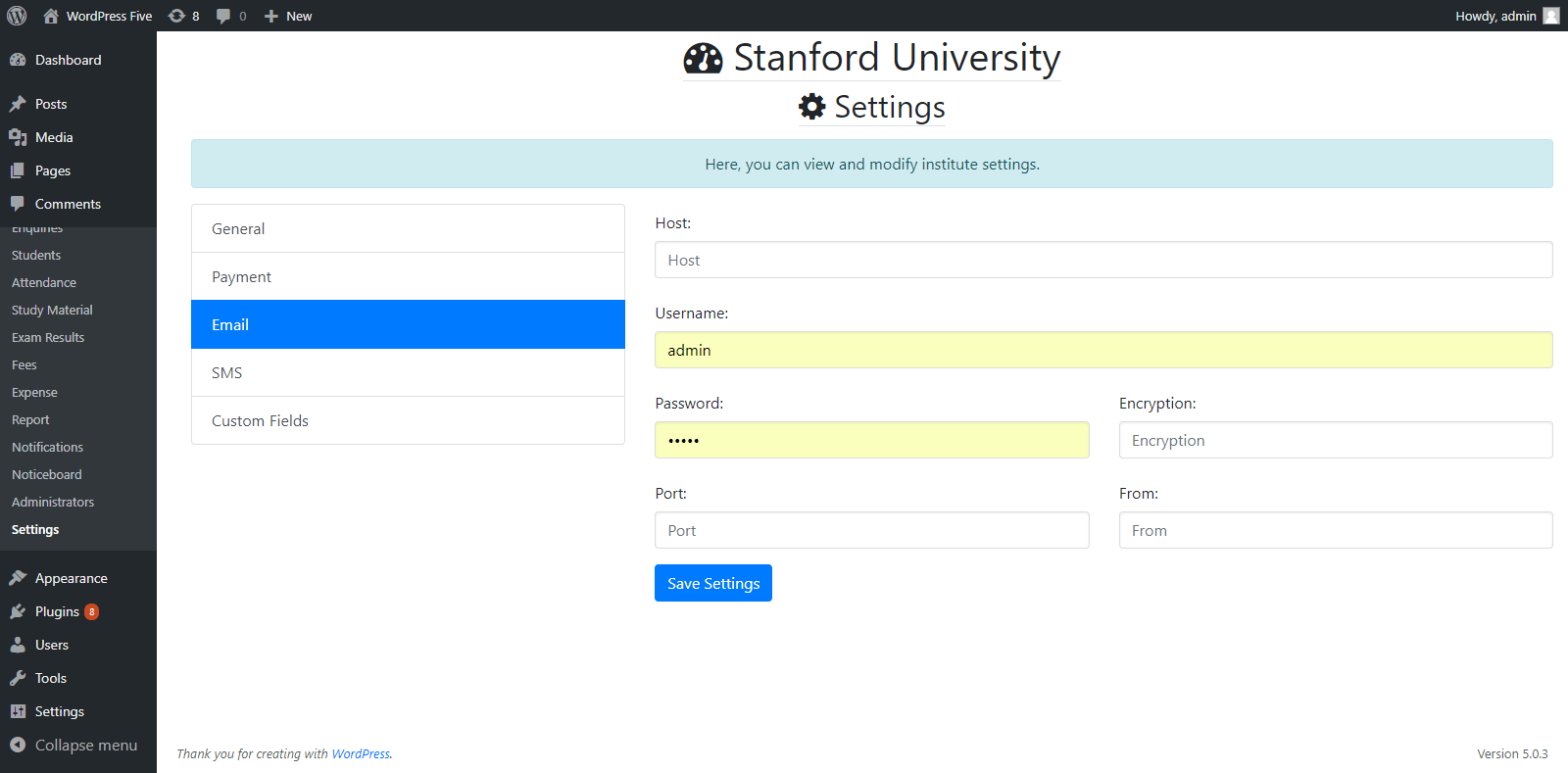This screenshot has height=773, width=1568.
Task: Select the General settings tab
Action: pos(408,228)
